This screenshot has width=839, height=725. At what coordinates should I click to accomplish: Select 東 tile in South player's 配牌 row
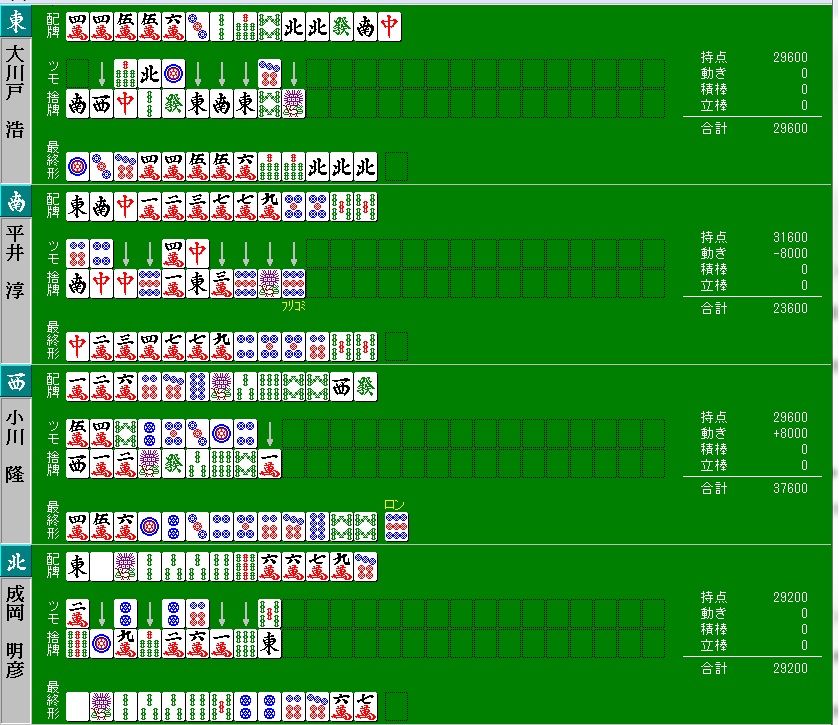pos(77,207)
